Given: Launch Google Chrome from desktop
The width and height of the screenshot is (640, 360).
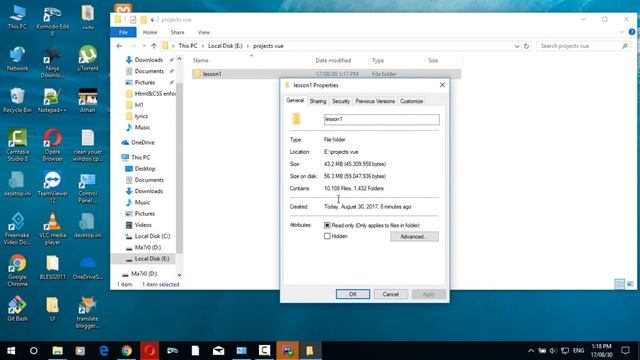Looking at the screenshot, I should [x=17, y=270].
